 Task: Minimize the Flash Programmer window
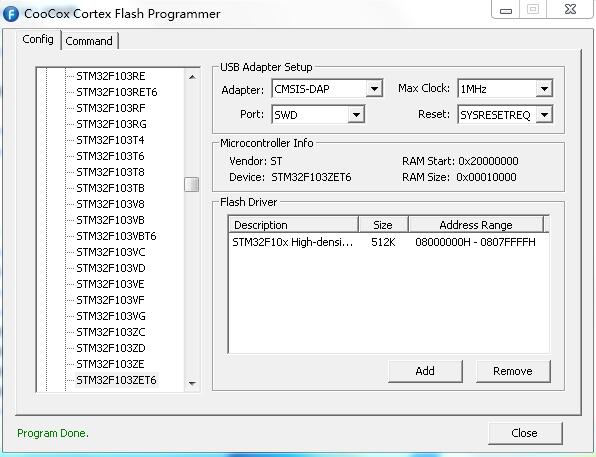click(506, 10)
